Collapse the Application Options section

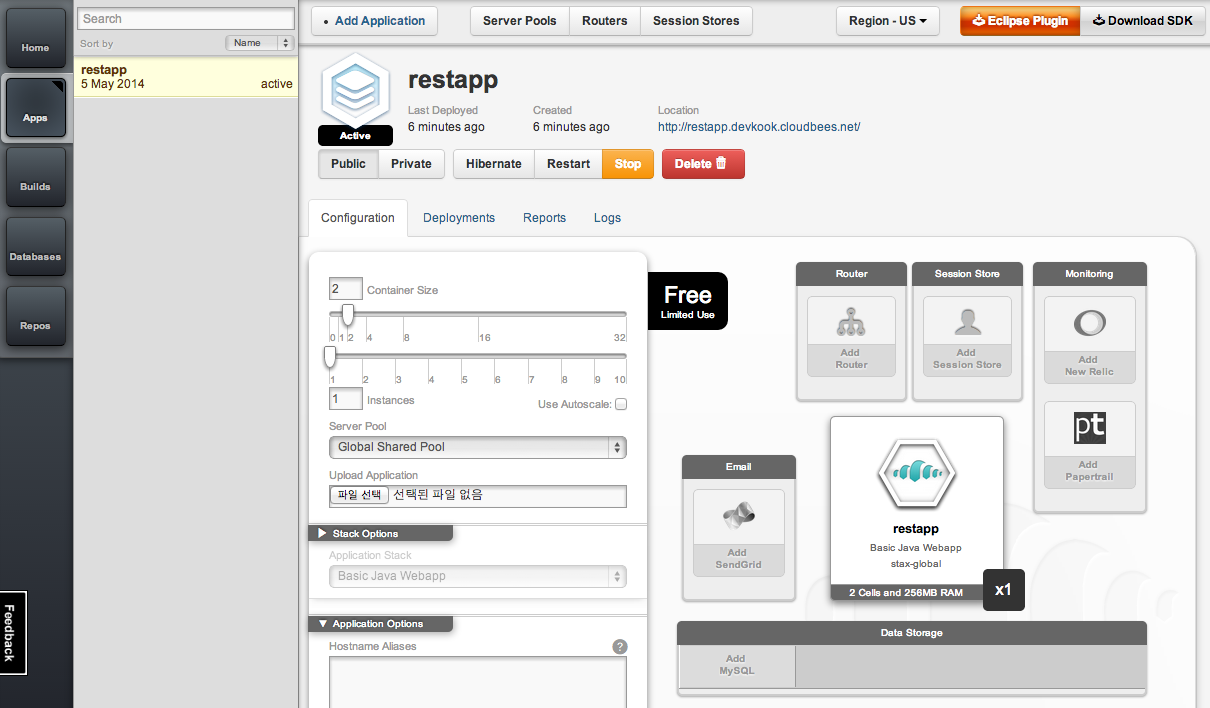click(x=380, y=623)
